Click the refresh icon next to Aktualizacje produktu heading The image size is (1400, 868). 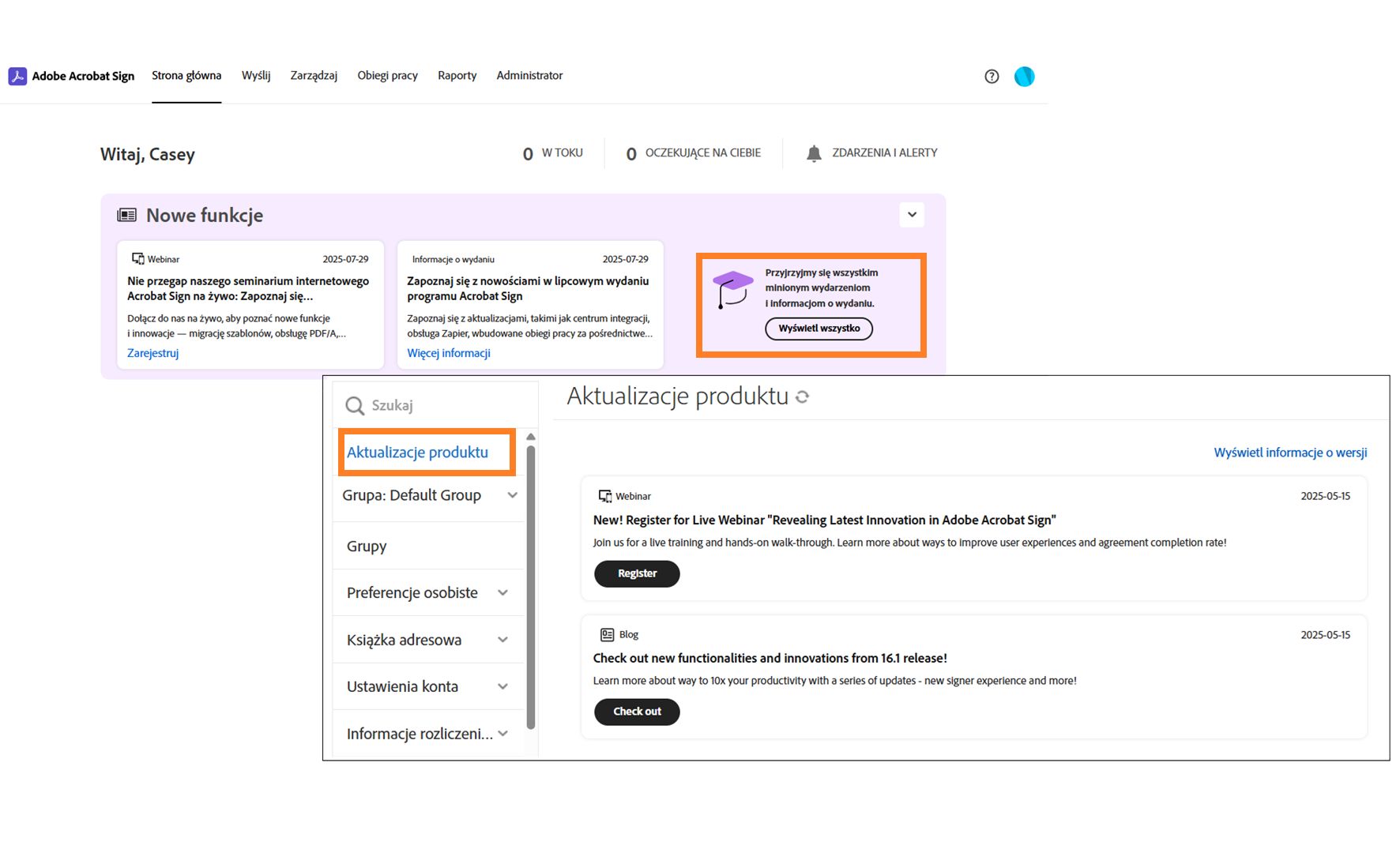(x=802, y=396)
